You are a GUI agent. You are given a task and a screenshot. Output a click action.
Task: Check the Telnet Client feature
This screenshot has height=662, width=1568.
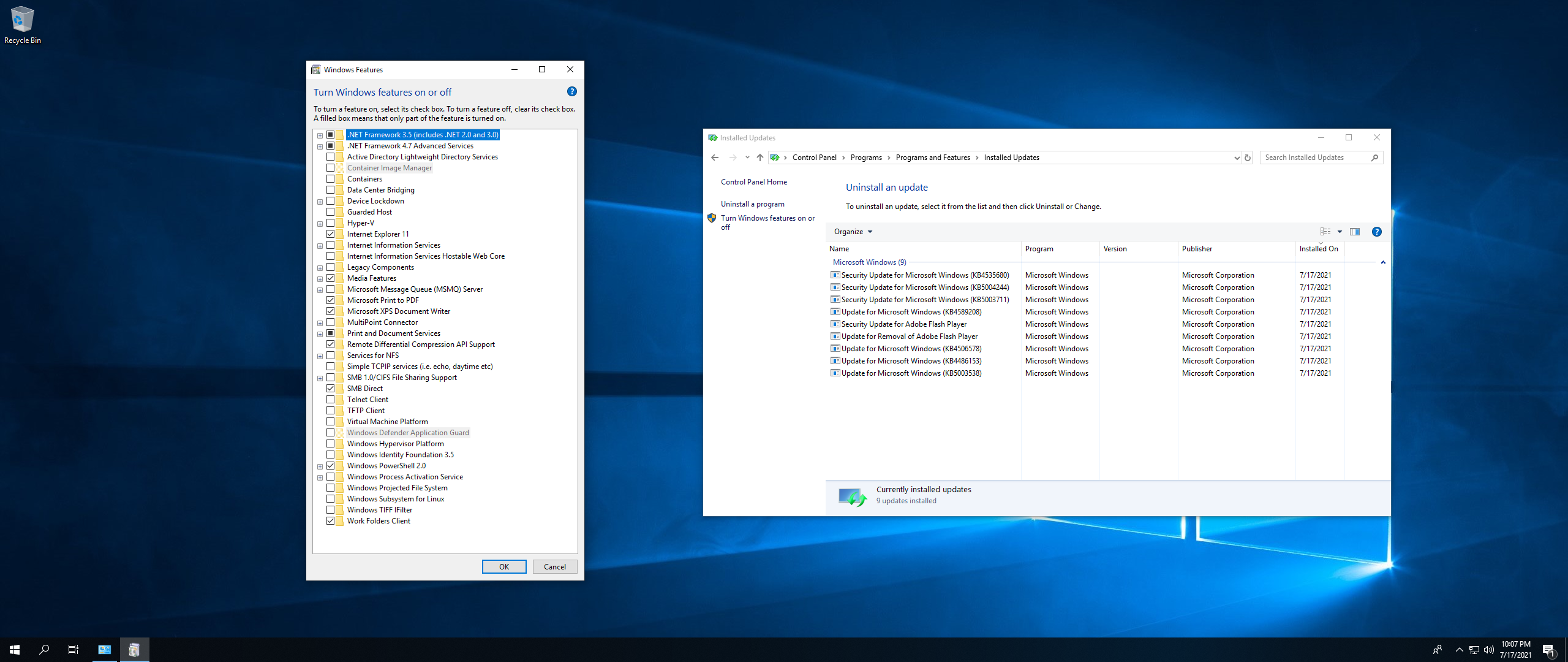coord(331,400)
